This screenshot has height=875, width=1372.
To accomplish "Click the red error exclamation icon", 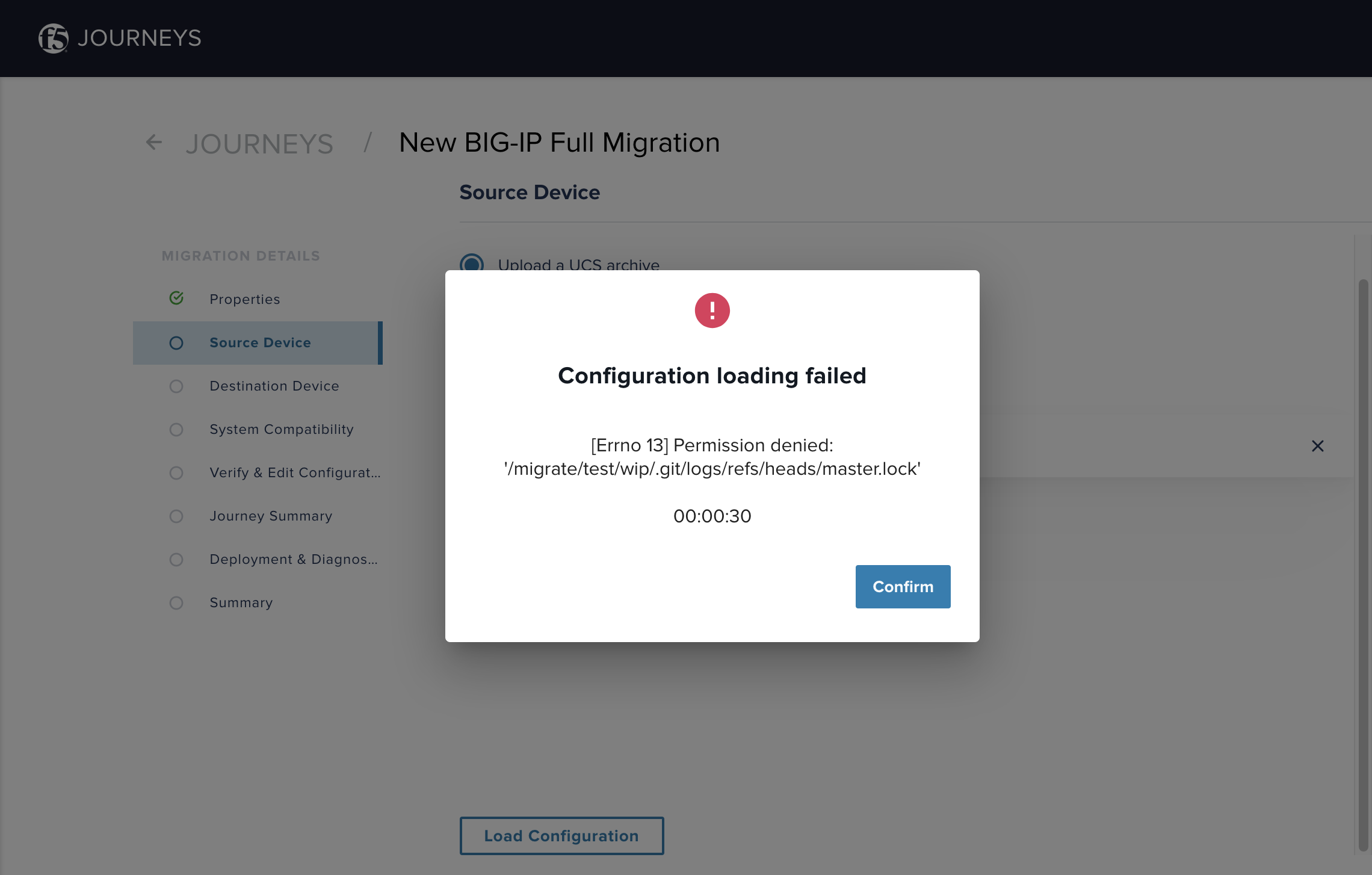I will (712, 311).
